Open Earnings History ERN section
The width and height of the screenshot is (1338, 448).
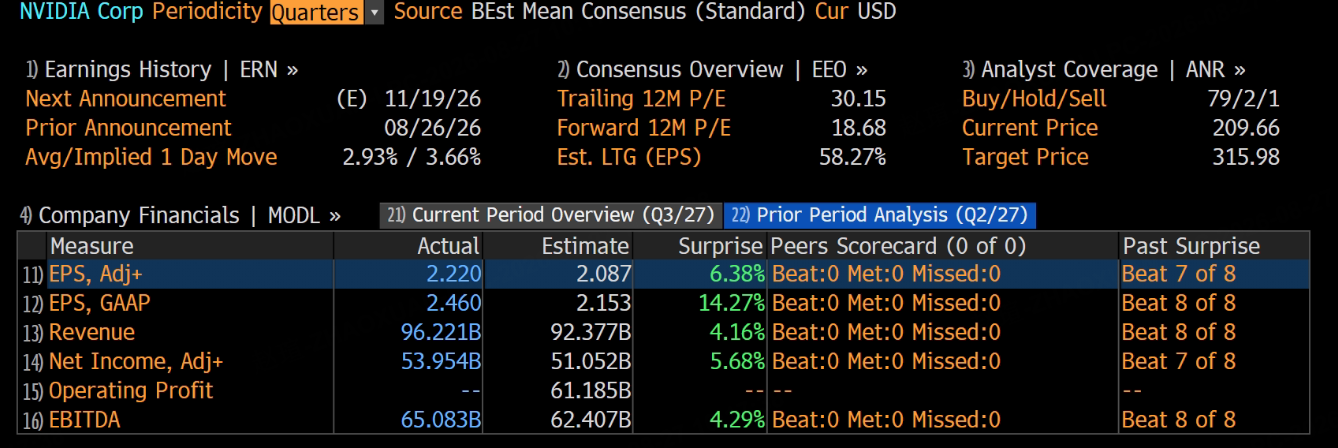[162, 70]
